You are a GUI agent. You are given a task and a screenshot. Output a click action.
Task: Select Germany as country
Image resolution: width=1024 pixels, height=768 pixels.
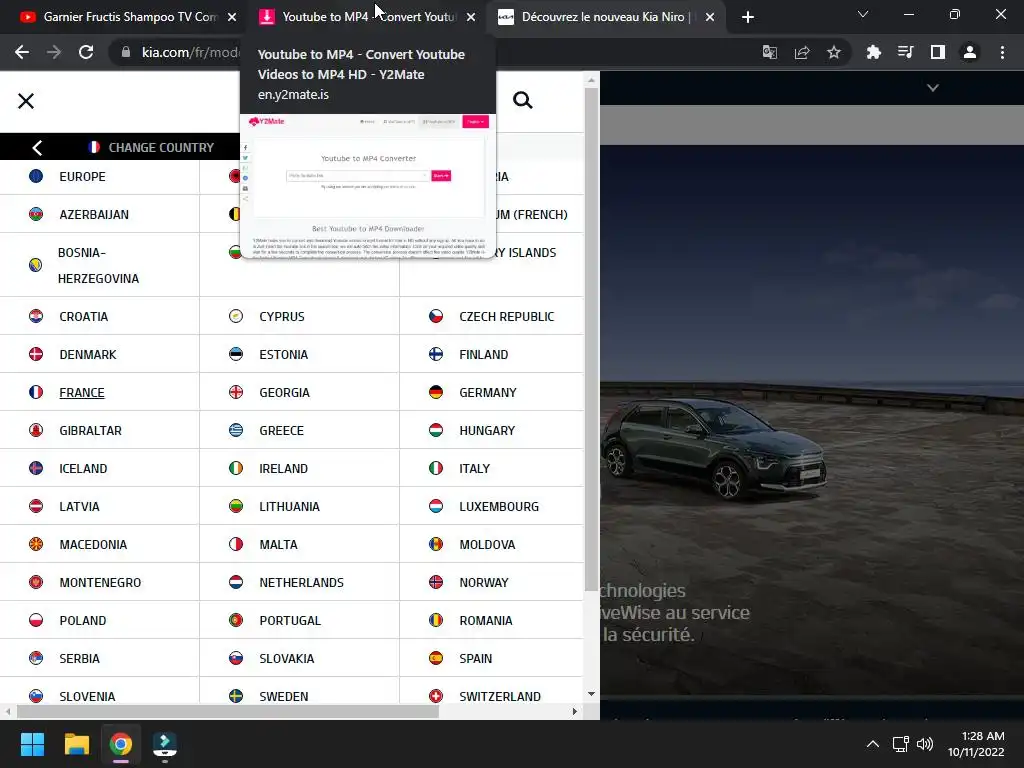(487, 392)
